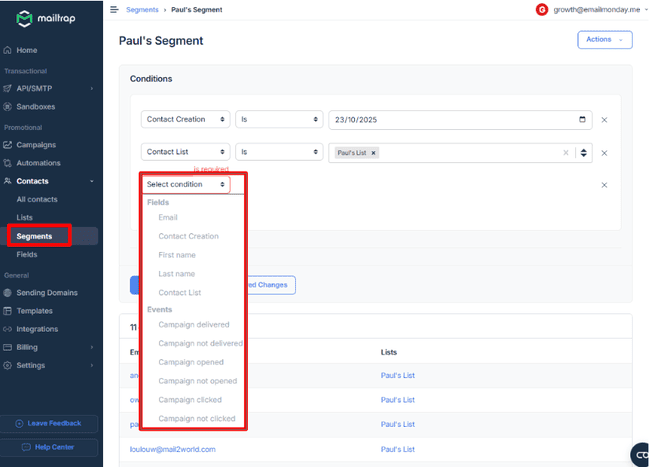650x467 pixels.
Task: Expand the Settings submenu chevron
Action: coord(92,365)
